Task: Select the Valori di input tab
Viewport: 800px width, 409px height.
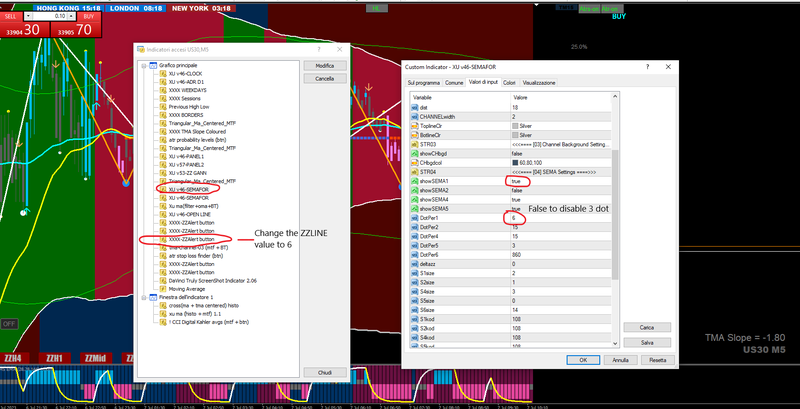Action: 483,82
